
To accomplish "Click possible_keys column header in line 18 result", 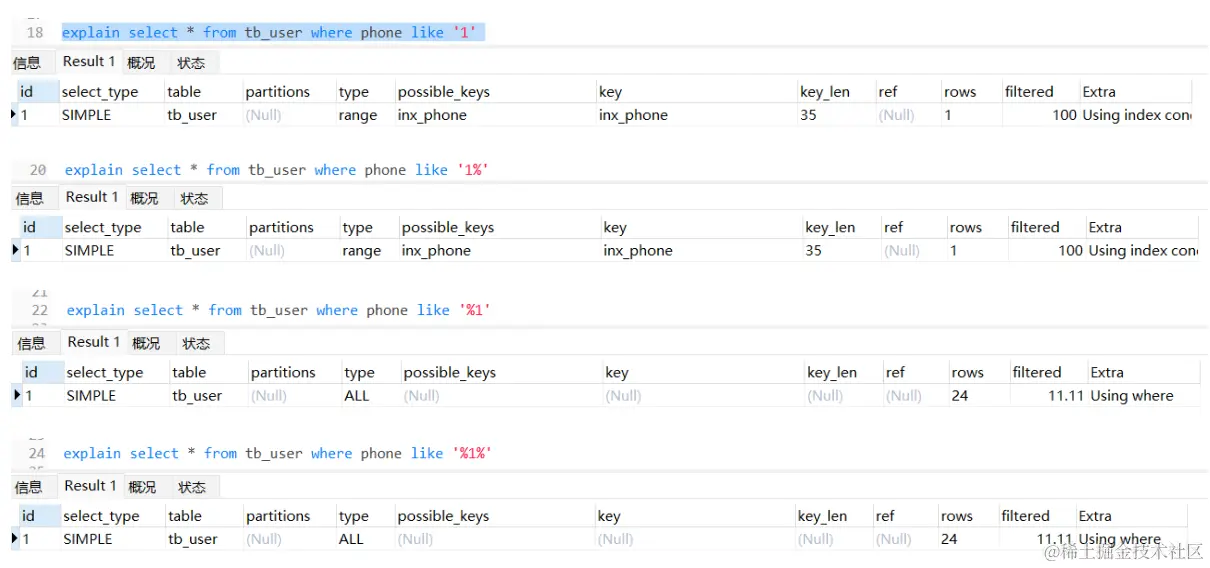I will pos(444,92).
